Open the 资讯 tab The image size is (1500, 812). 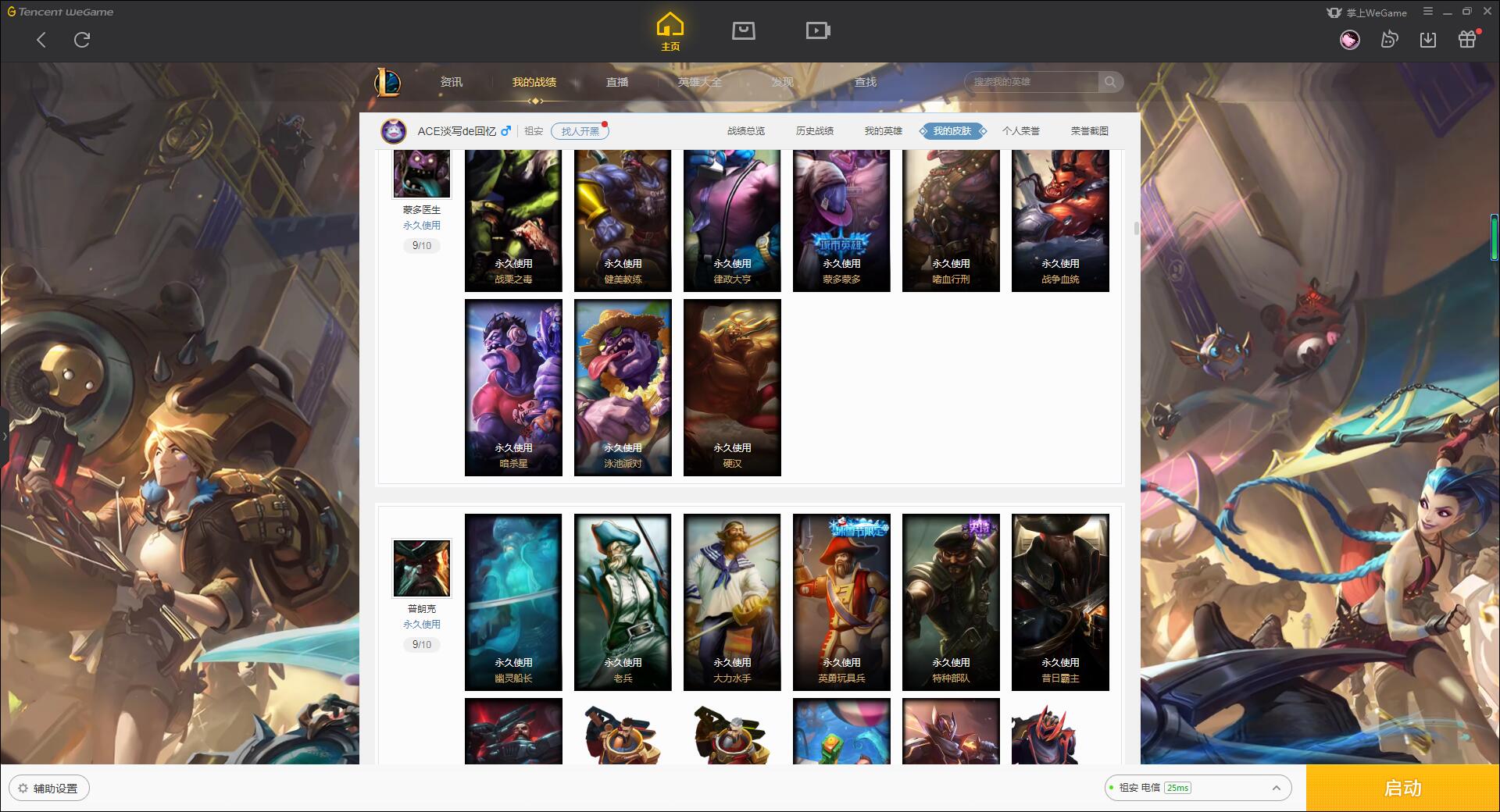click(451, 82)
